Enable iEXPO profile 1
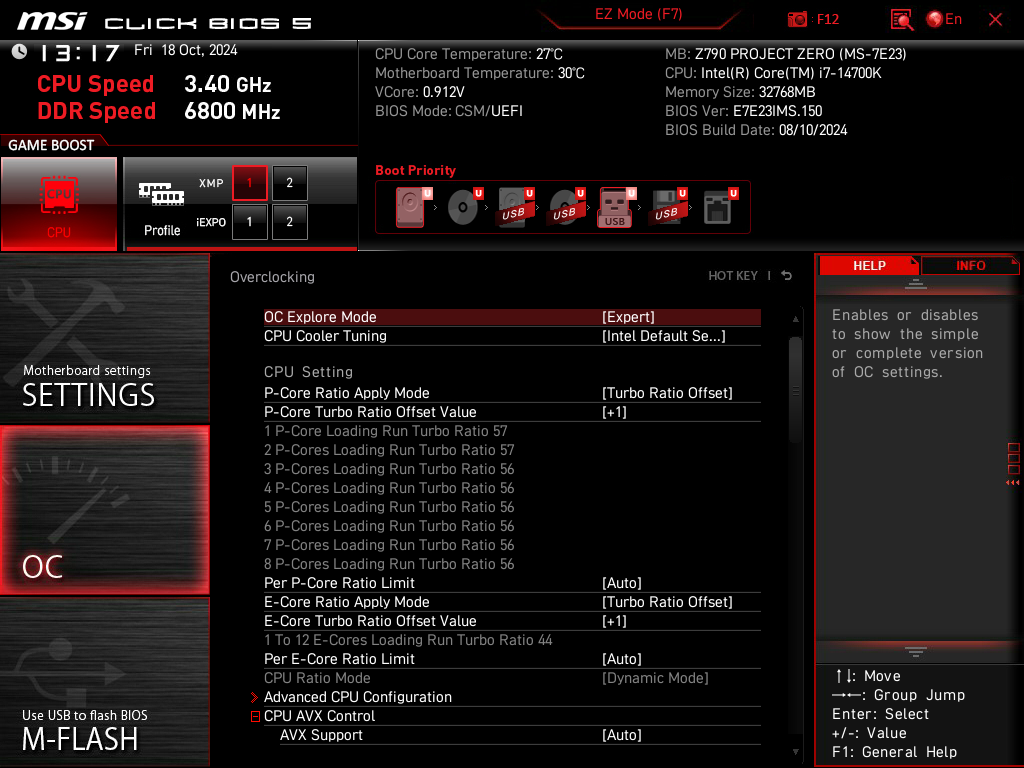 [249, 222]
